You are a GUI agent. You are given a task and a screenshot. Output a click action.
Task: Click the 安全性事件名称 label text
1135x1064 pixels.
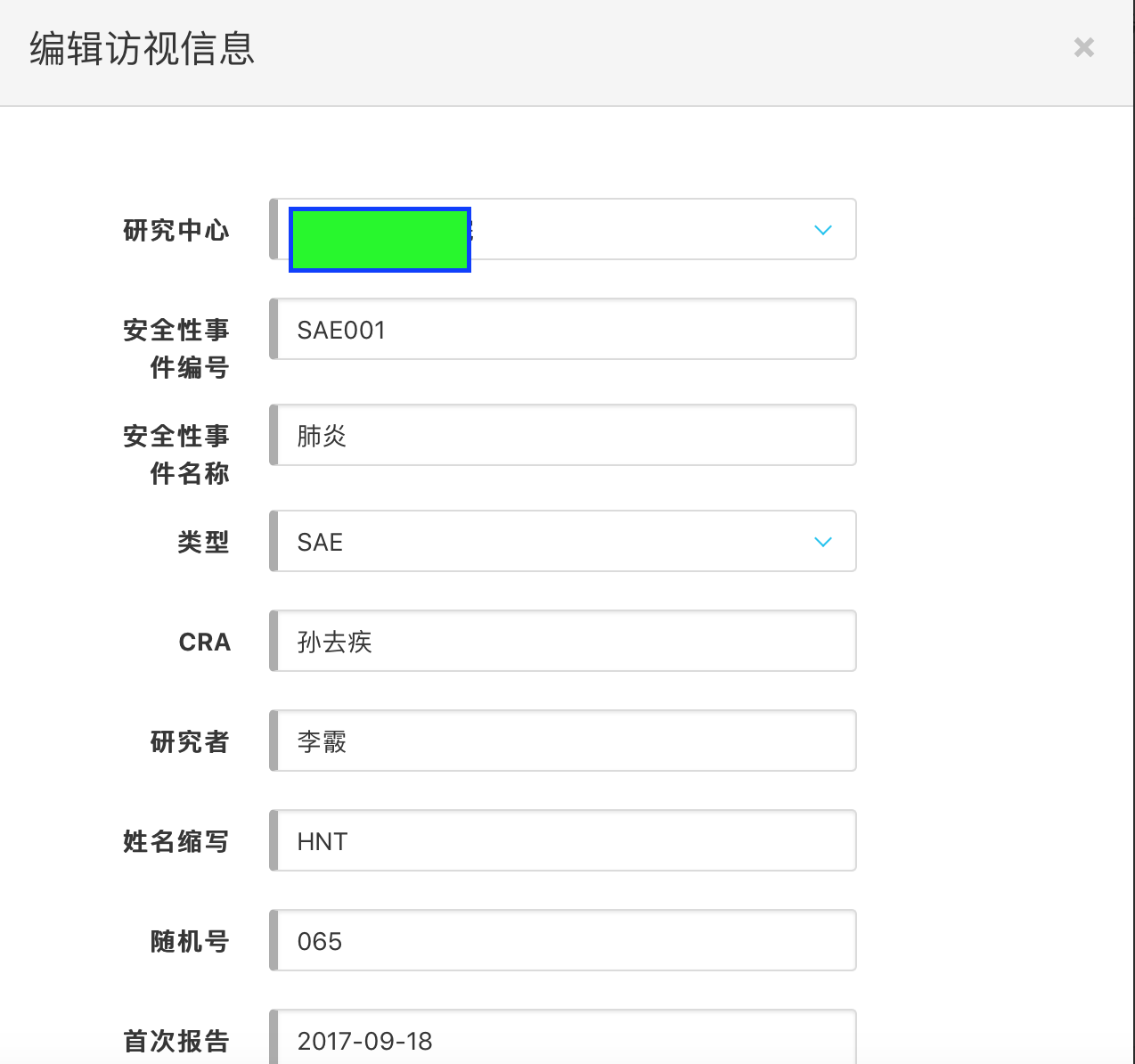[x=176, y=454]
